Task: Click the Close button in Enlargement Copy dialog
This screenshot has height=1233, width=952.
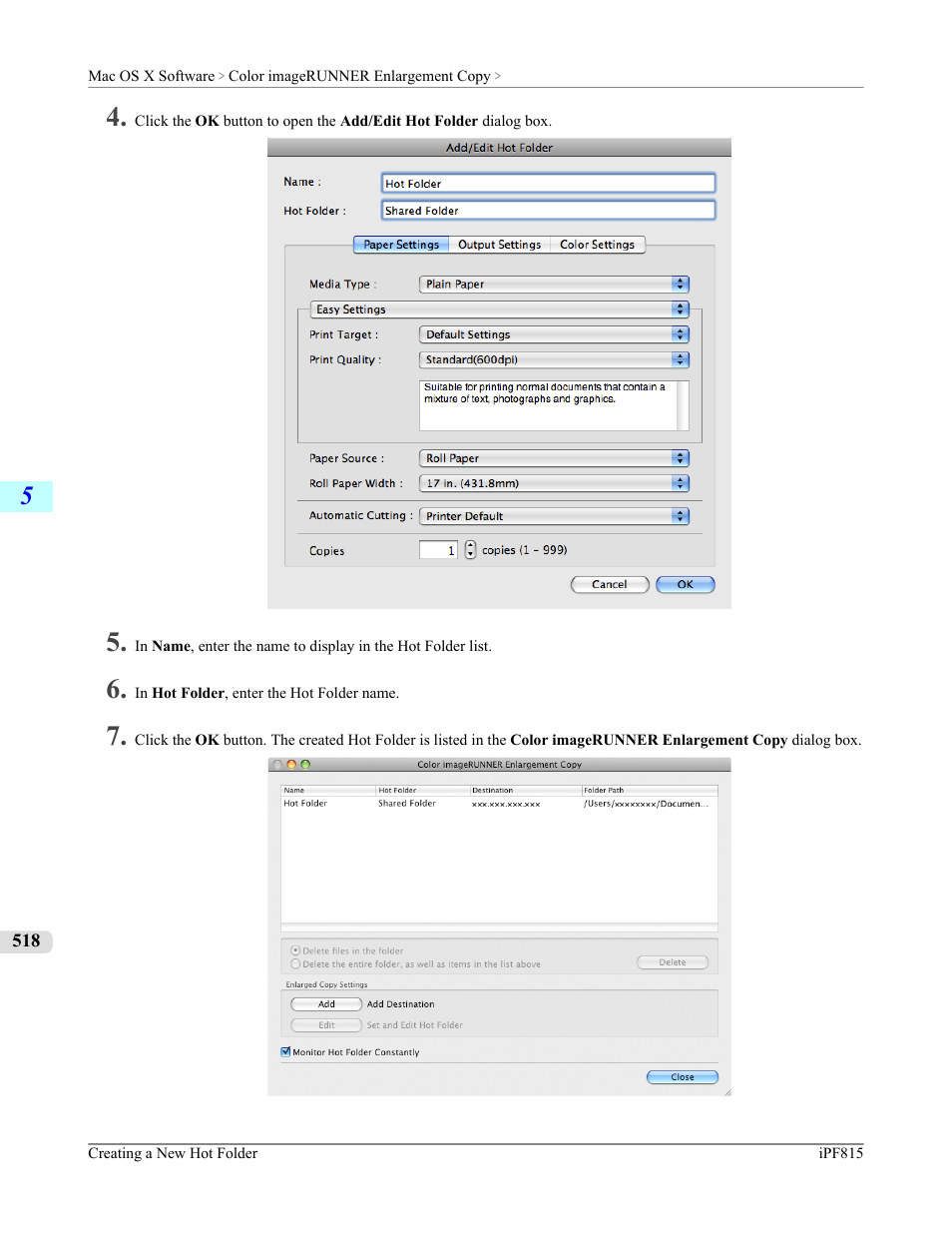Action: pyautogui.click(x=683, y=1077)
